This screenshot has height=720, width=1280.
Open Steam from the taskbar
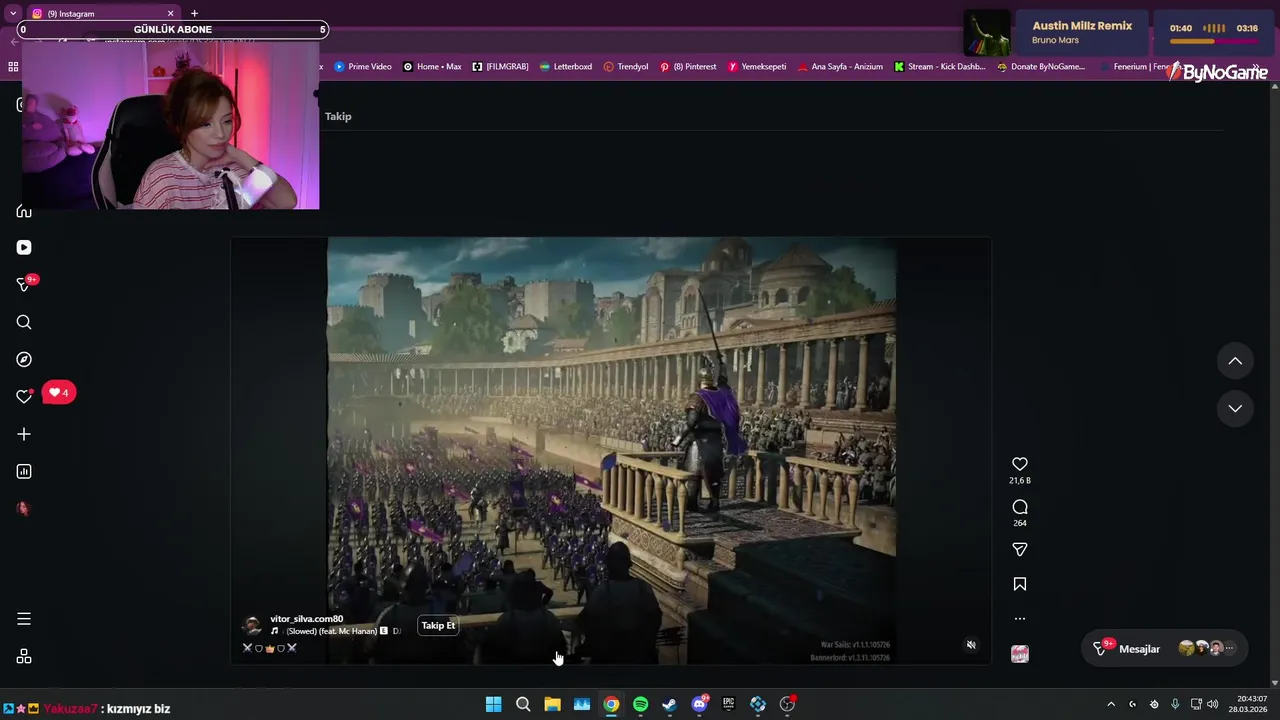(670, 705)
